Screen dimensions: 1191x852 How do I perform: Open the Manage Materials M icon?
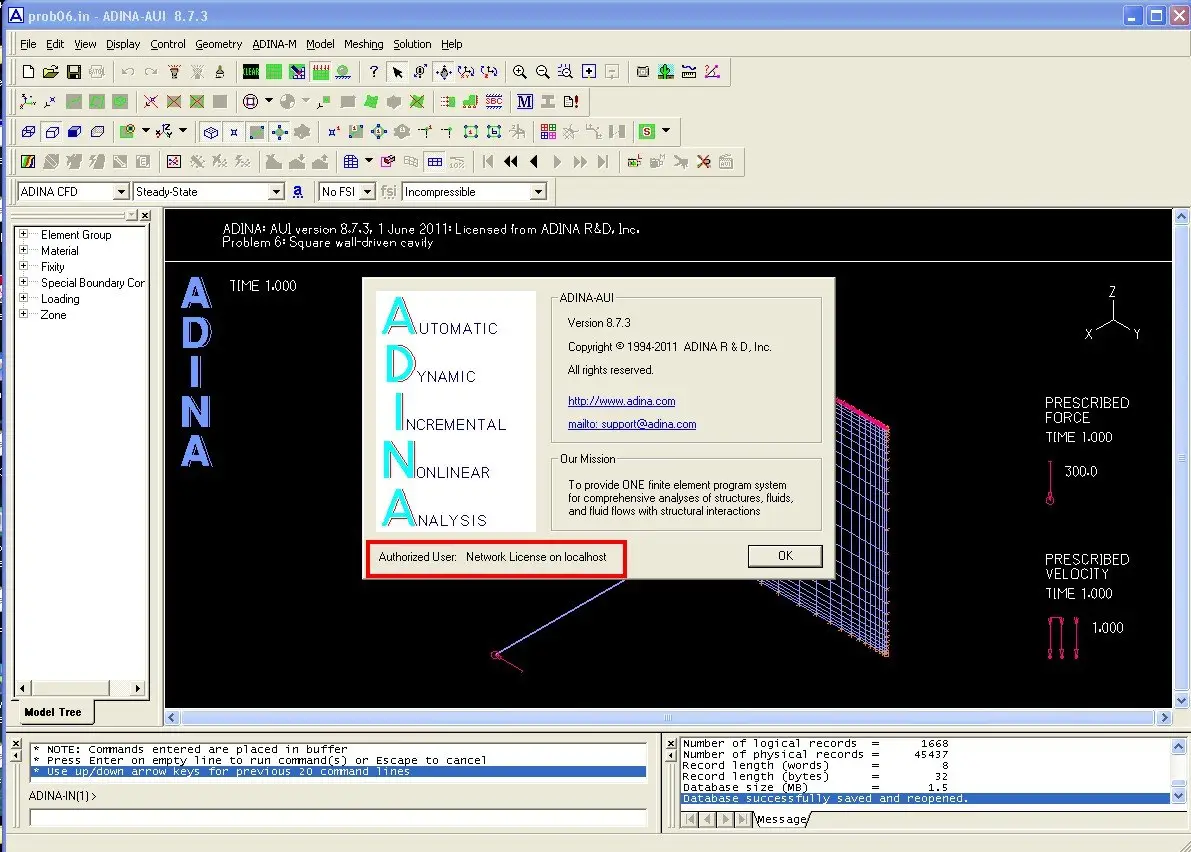click(525, 102)
